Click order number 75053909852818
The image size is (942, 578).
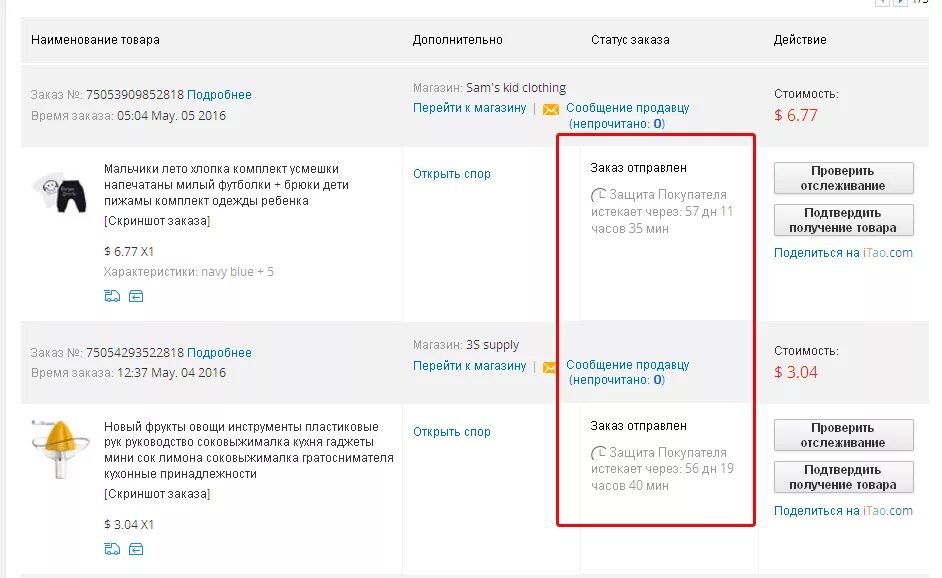click(x=135, y=95)
